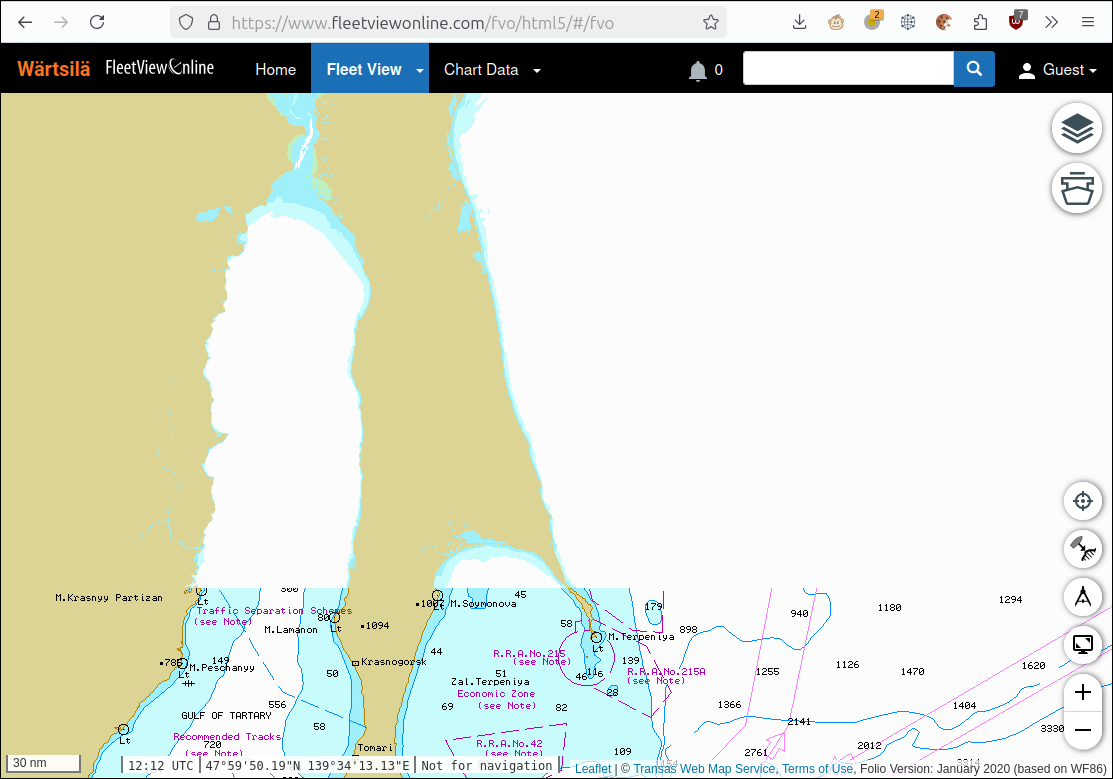Viewport: 1113px width, 779px height.
Task: Zoom in on the chart
Action: tap(1082, 692)
